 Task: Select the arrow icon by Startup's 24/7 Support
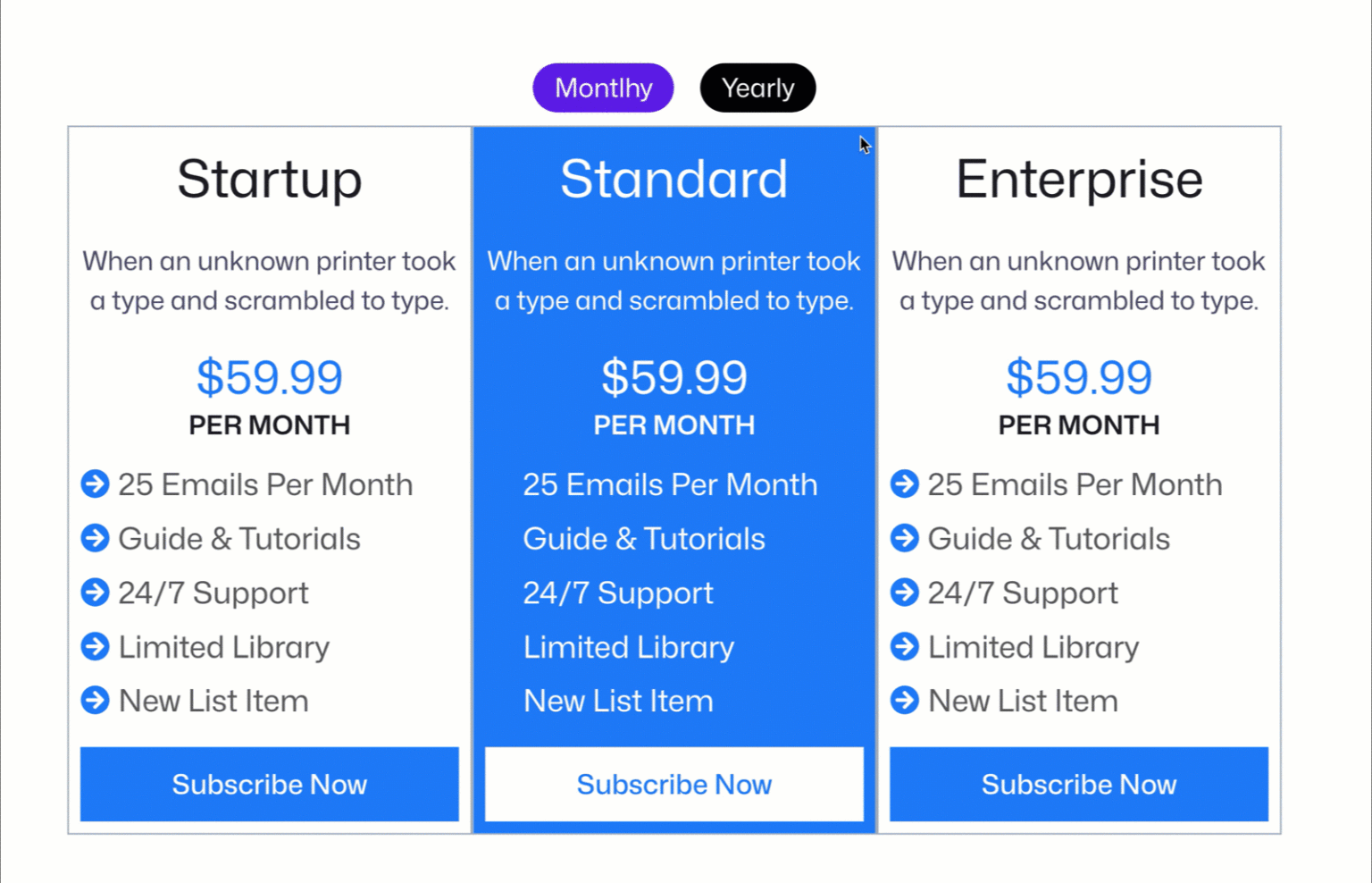[x=95, y=592]
